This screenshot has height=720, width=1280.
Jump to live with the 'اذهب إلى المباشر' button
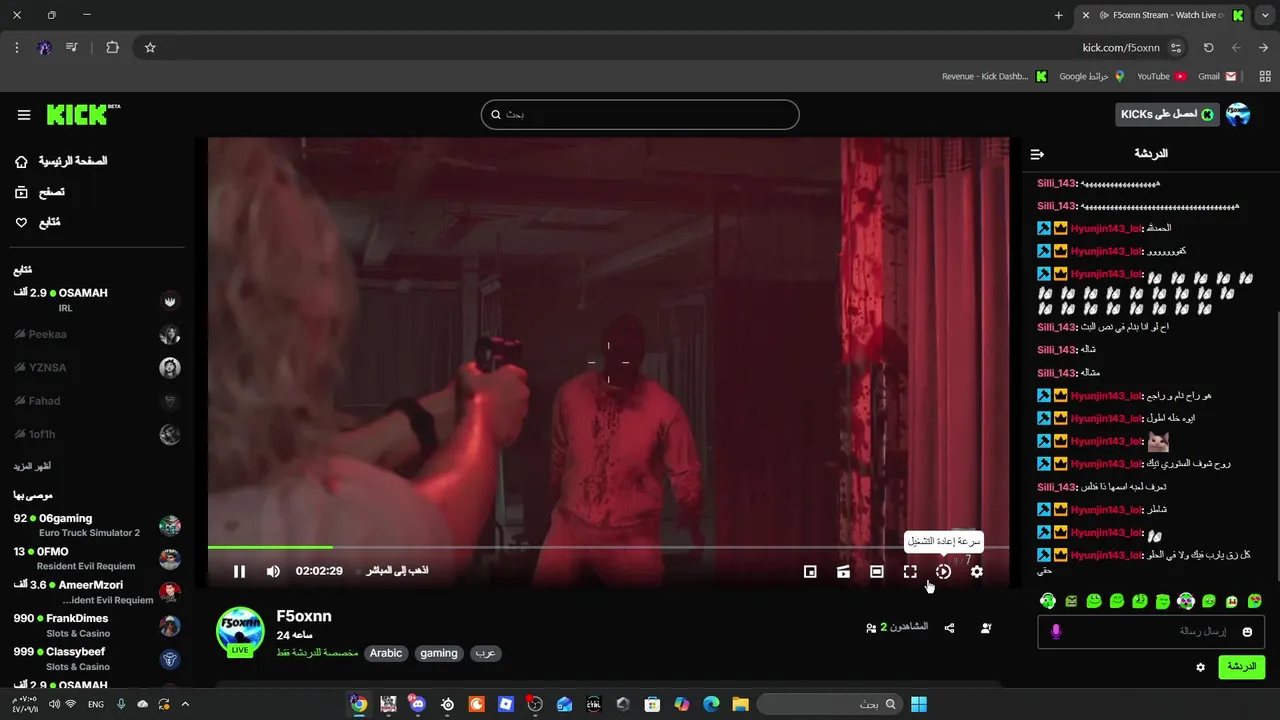click(x=397, y=570)
